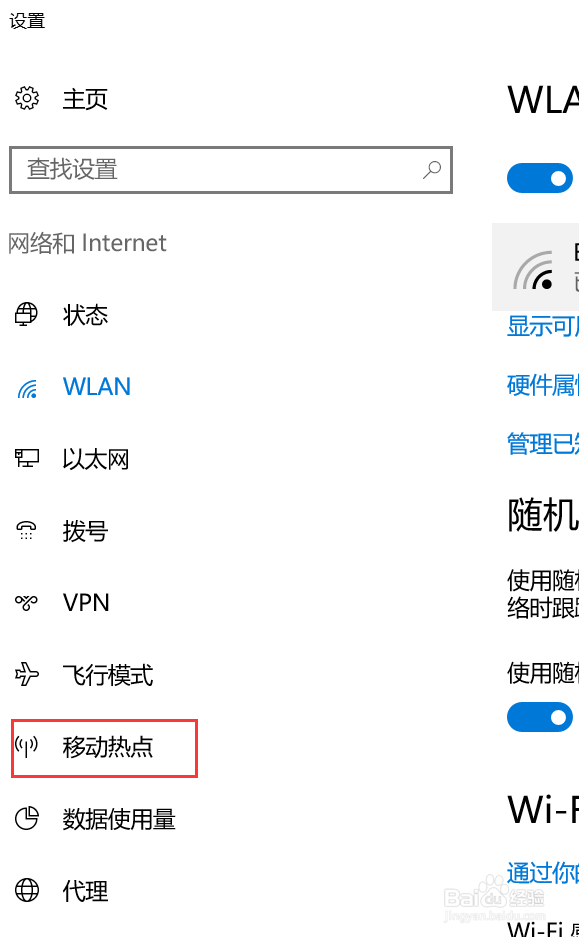Click the VPN icon in sidebar
This screenshot has height=937, width=579.
(x=26, y=602)
